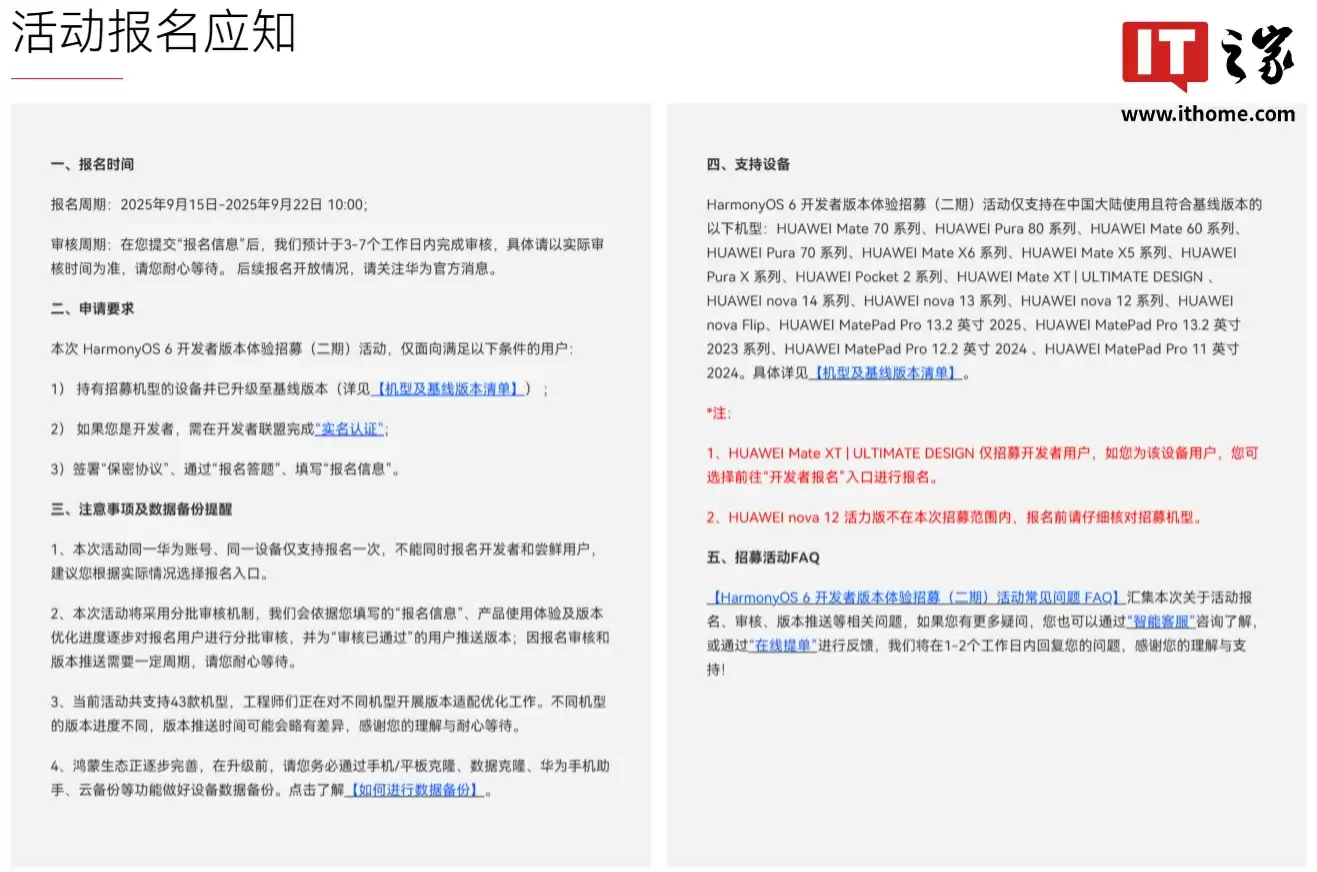Click the 二、申请要求 heading
The image size is (1317, 872).
[93, 309]
